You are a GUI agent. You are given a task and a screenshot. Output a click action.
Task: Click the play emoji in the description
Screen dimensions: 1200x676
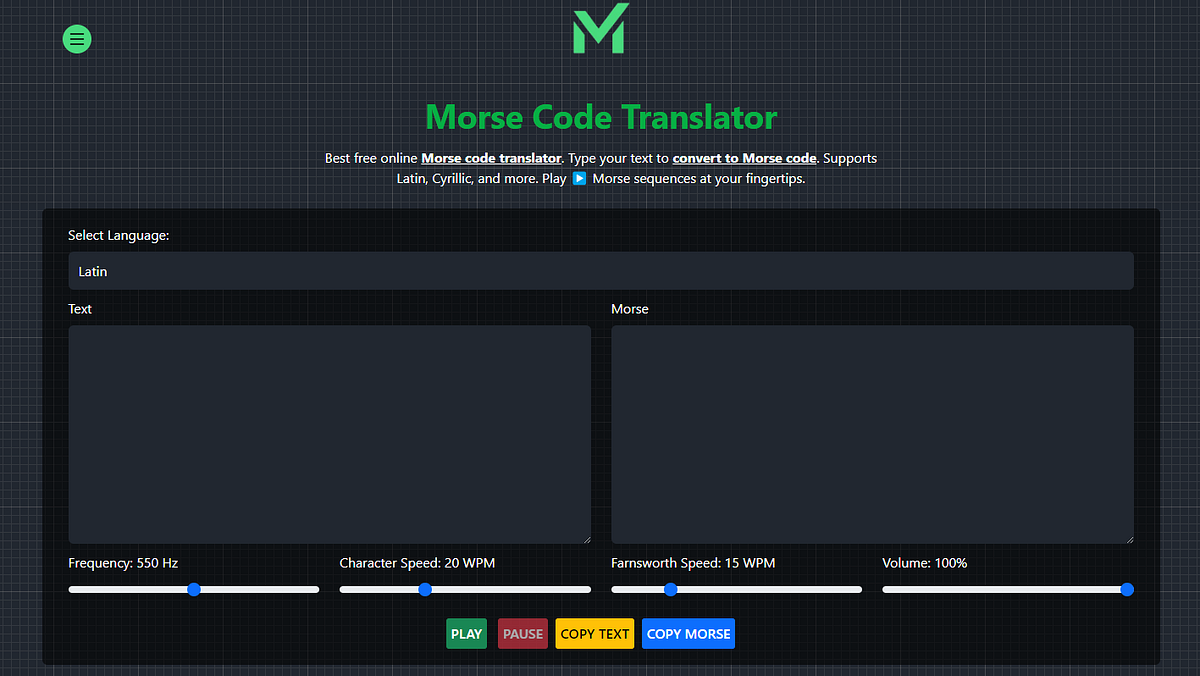tap(579, 178)
